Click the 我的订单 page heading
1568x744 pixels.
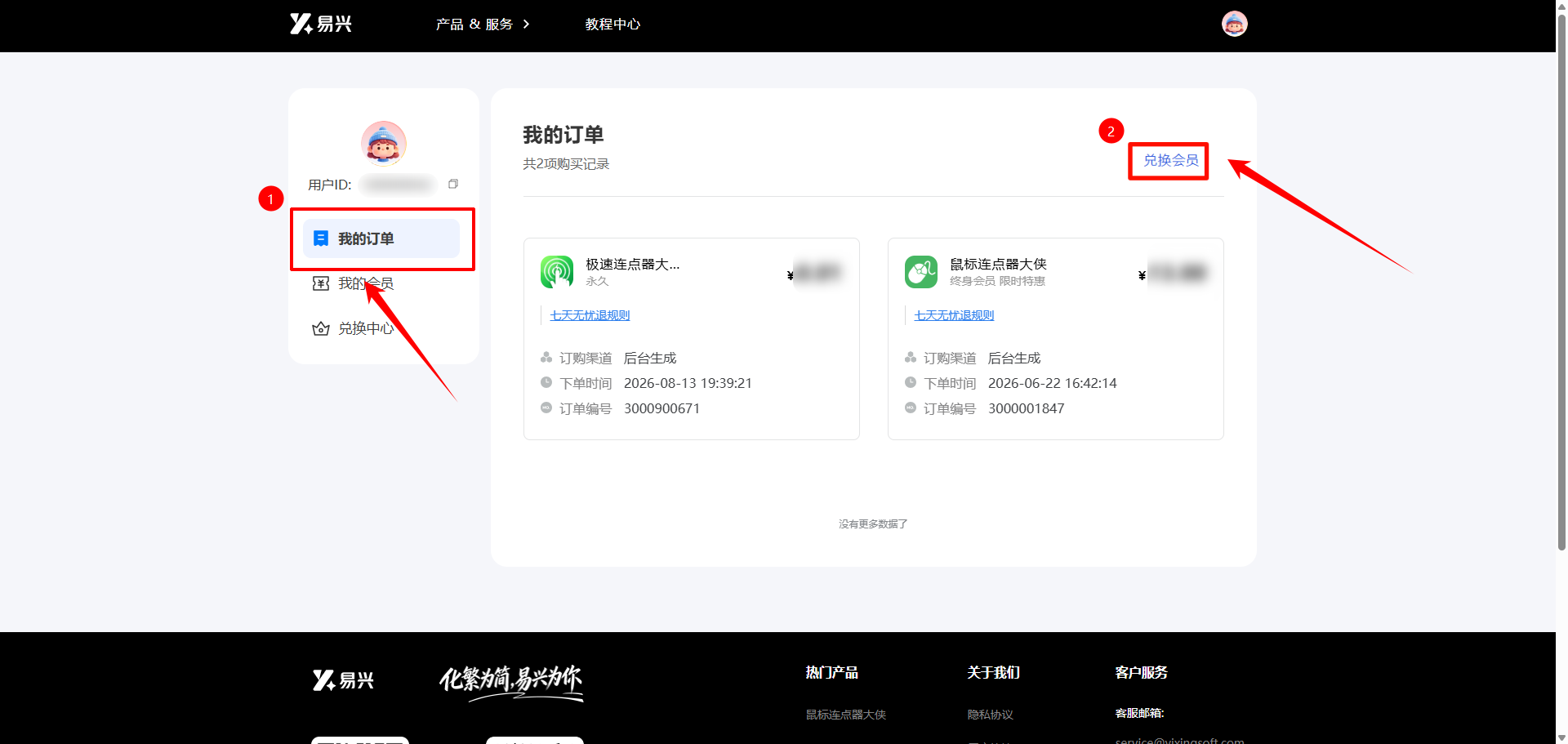pos(563,135)
